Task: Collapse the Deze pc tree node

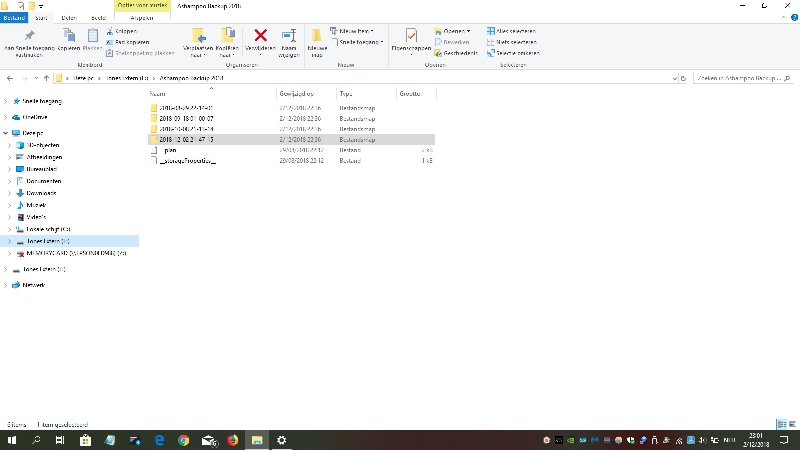Action: 7,132
